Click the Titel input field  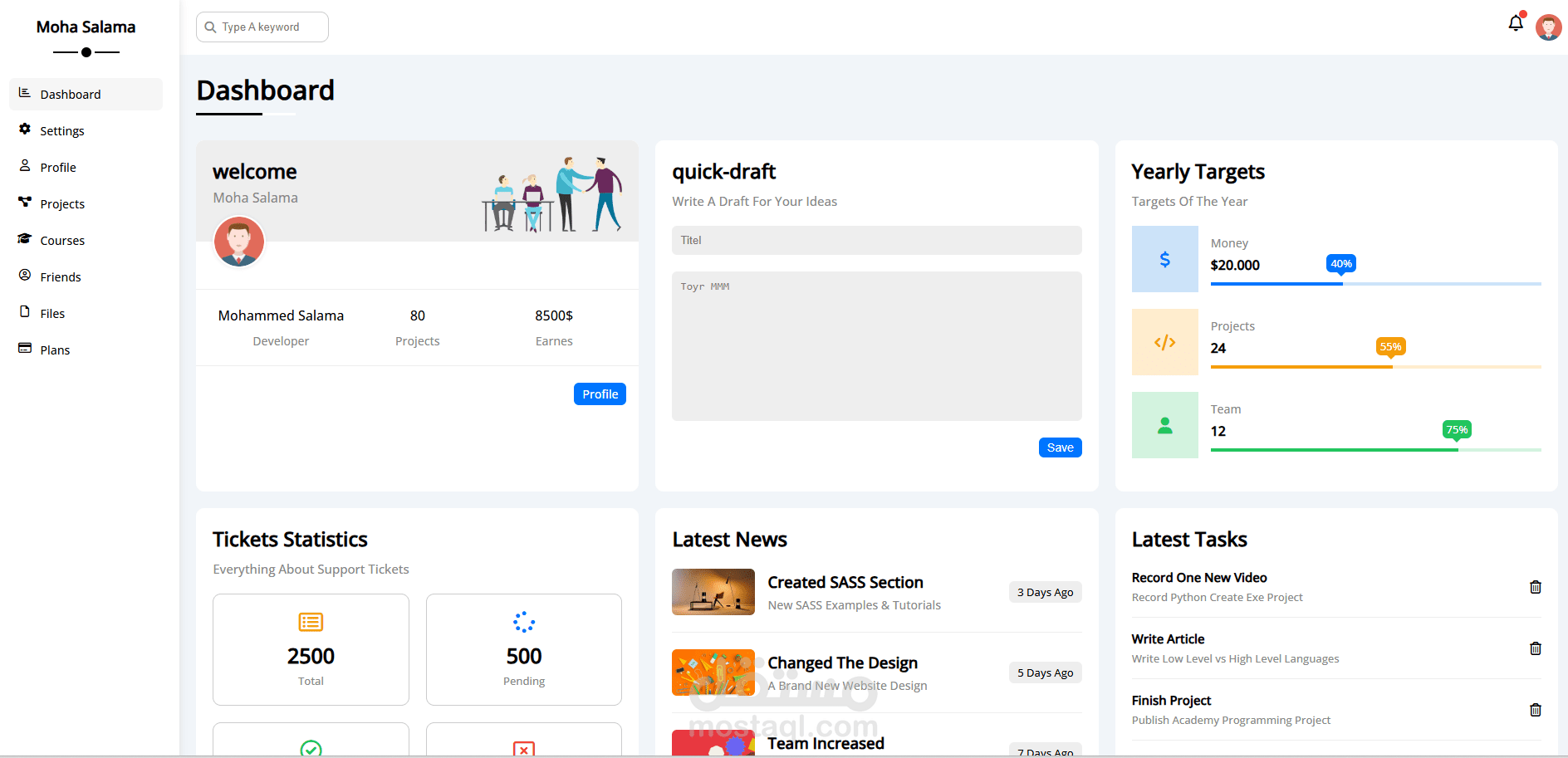tap(877, 240)
